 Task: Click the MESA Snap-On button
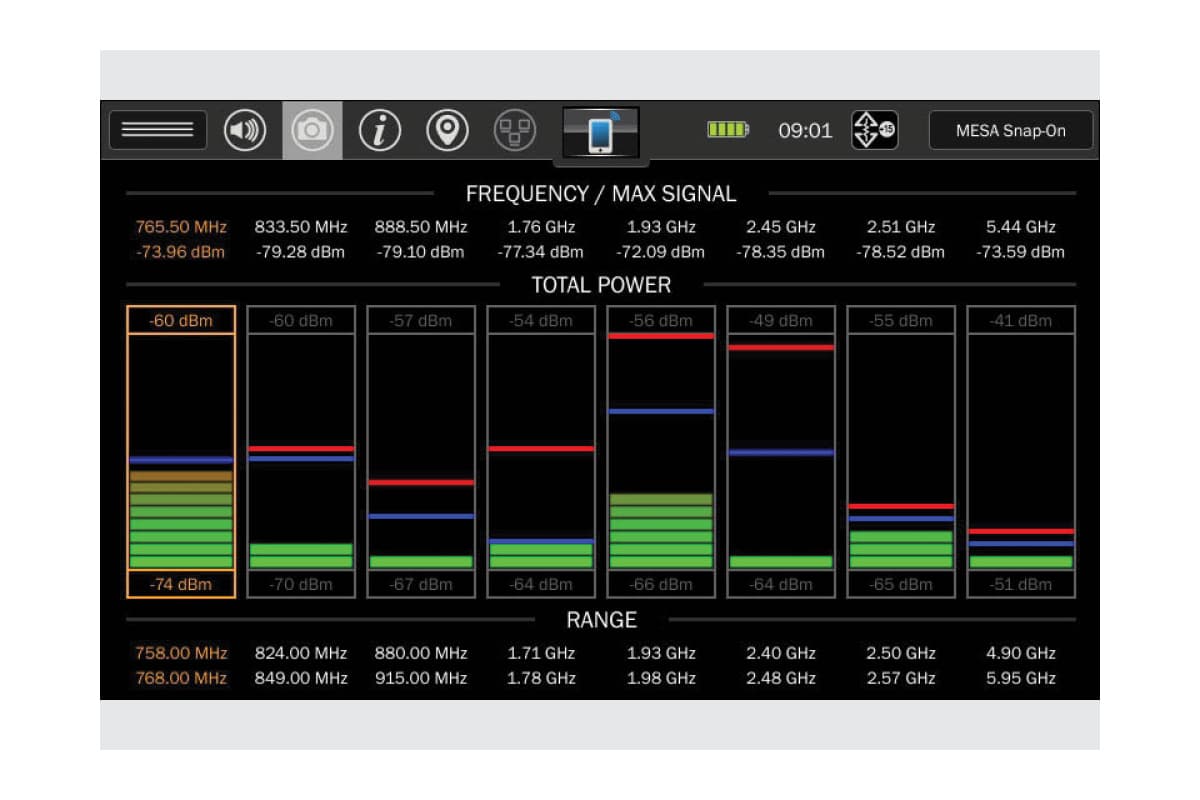coord(1010,131)
